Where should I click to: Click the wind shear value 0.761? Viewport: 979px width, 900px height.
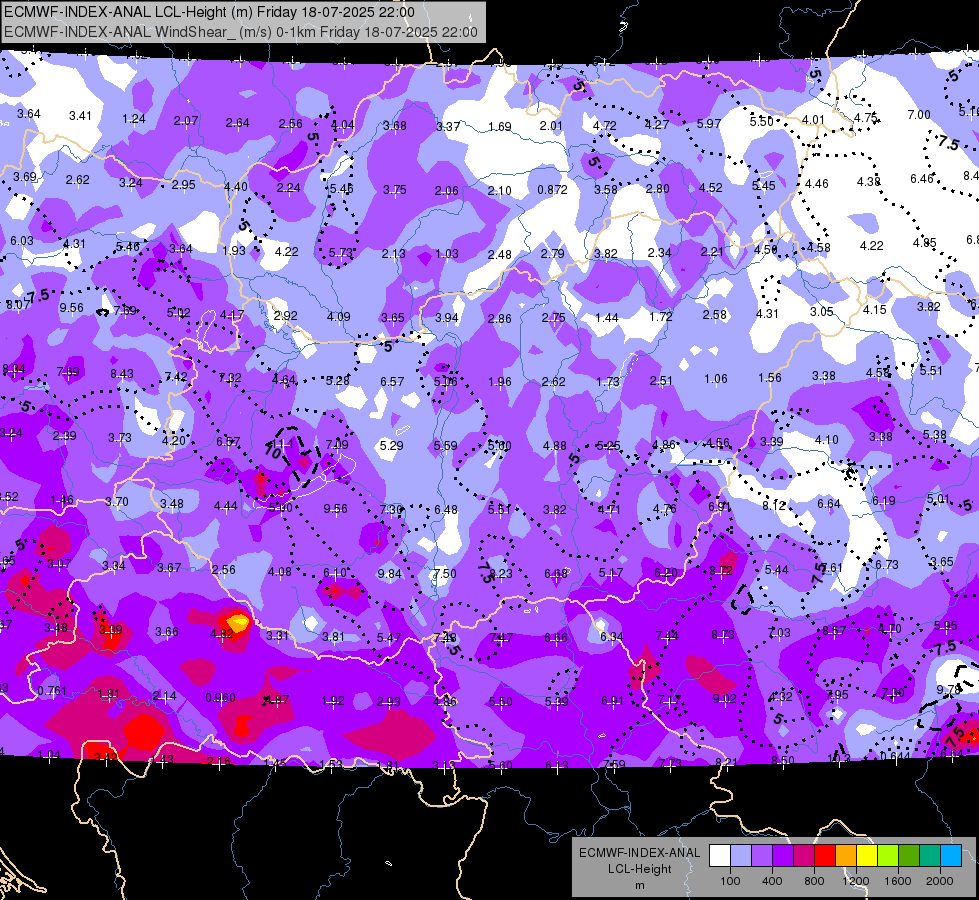pyautogui.click(x=52, y=691)
